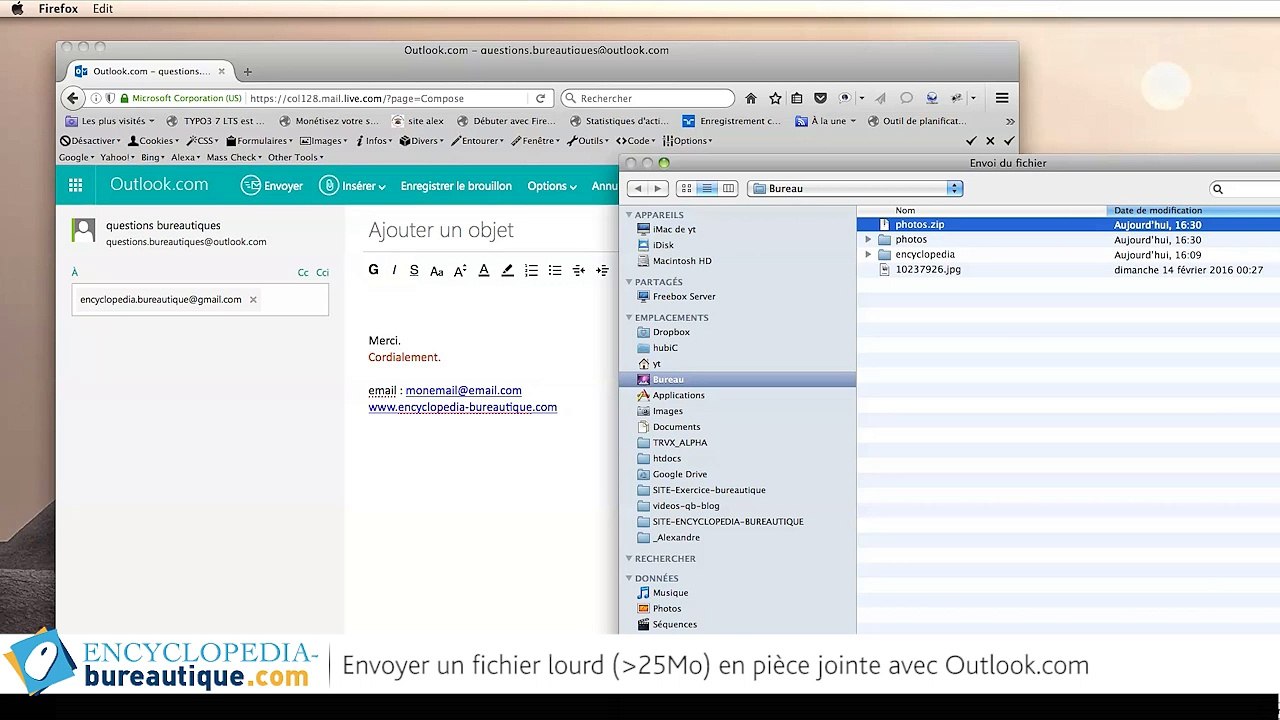
Task: Collapse the APPAREILS sidebar section
Action: pos(630,215)
